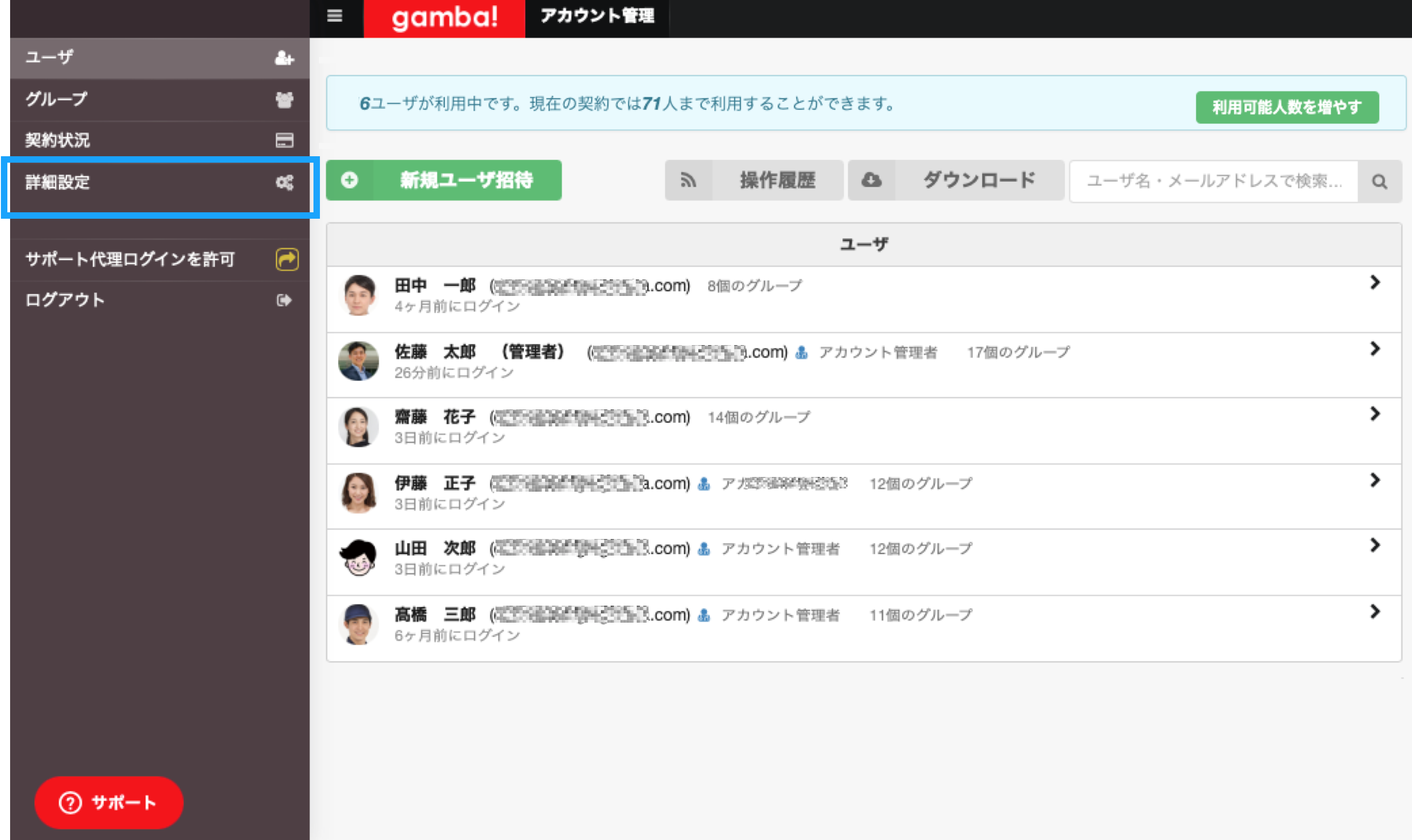The image size is (1412, 840).
Task: Click the logout arrow icon
Action: coord(284,300)
